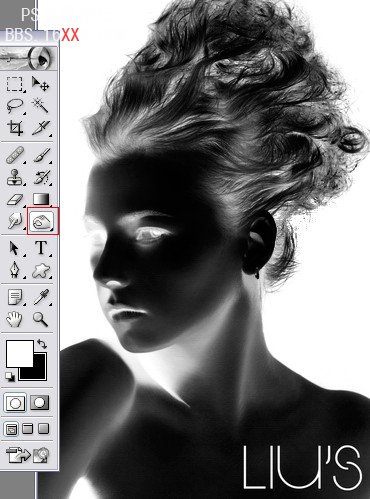The image size is (370, 499).
Task: Select the Zoom magnifier tool
Action: click(x=40, y=319)
